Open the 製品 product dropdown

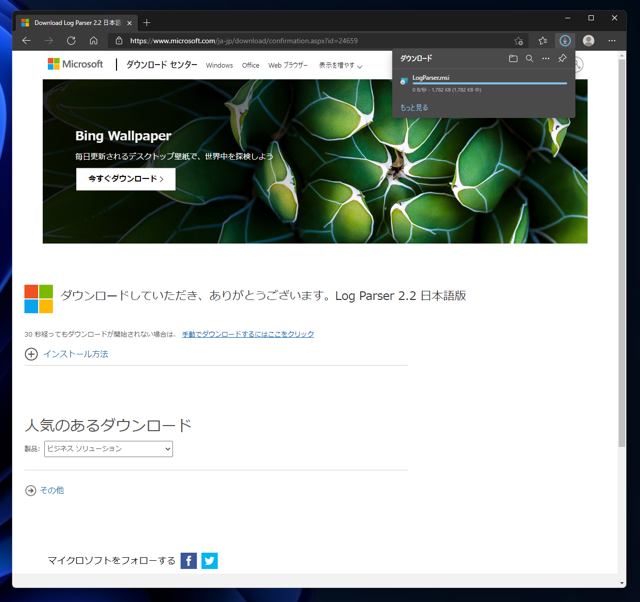click(x=109, y=449)
